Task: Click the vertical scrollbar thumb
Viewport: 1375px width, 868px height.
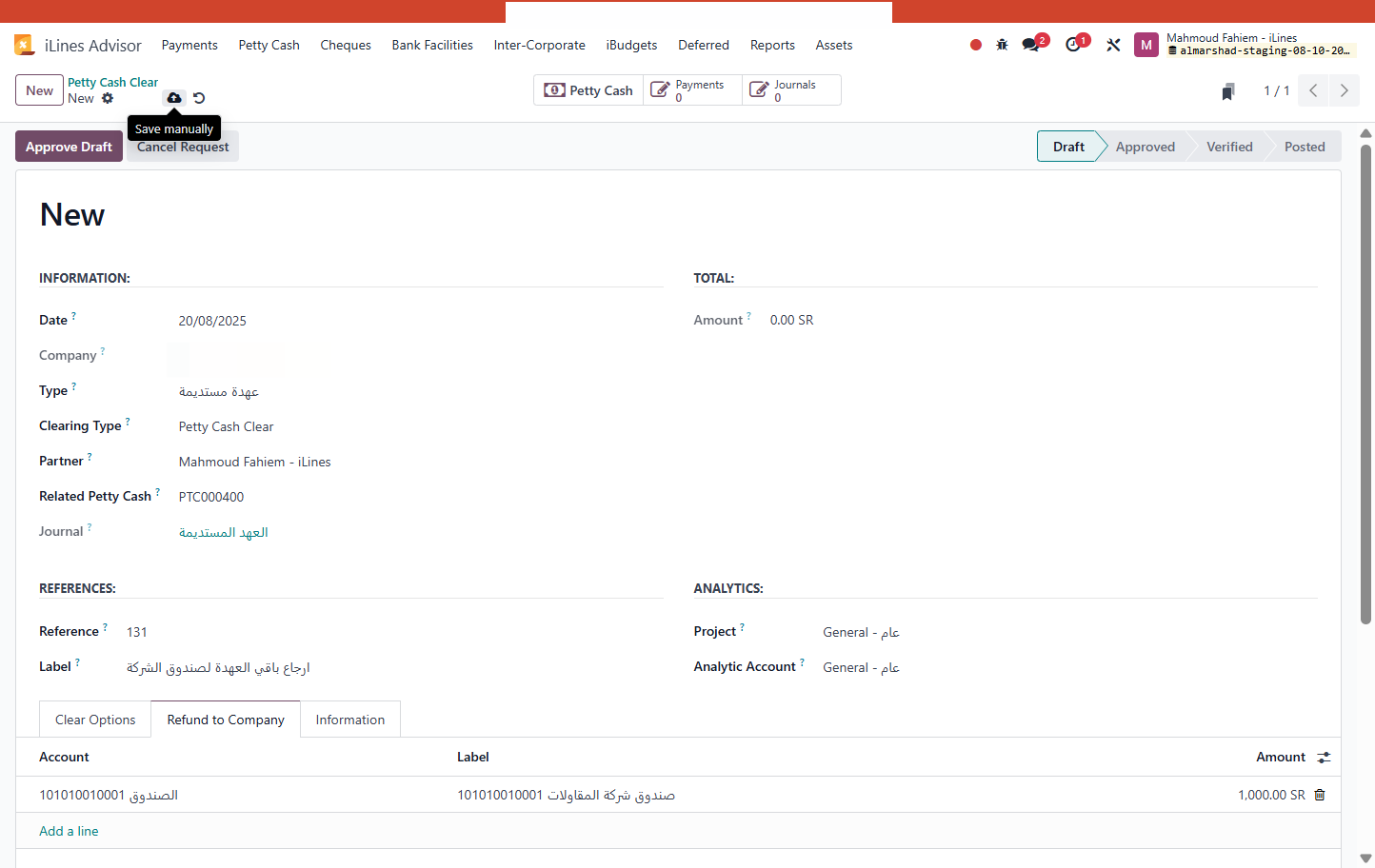Action: click(x=1365, y=384)
